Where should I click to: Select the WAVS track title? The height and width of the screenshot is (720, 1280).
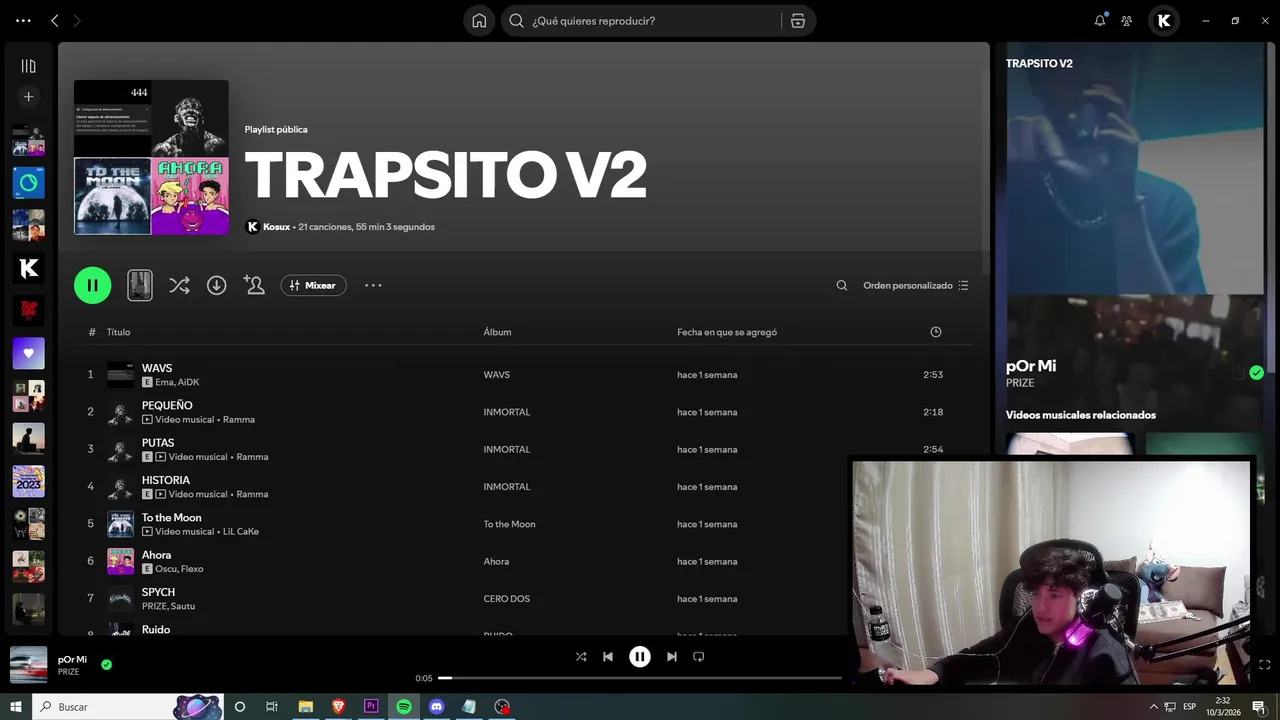click(x=157, y=368)
